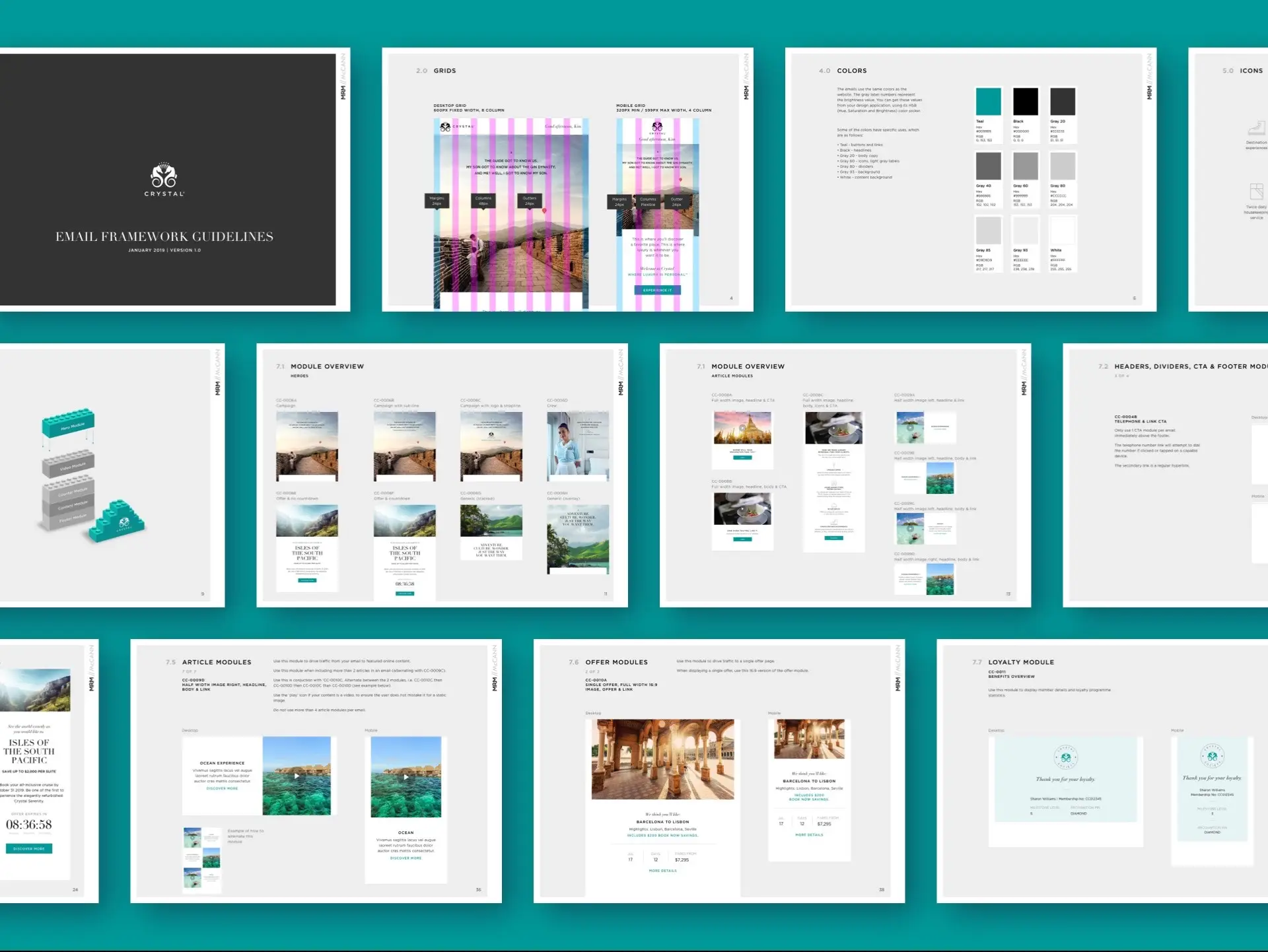Open the CC-0006H Generic overlay thumbnail
The width and height of the screenshot is (1268, 952).
click(578, 539)
